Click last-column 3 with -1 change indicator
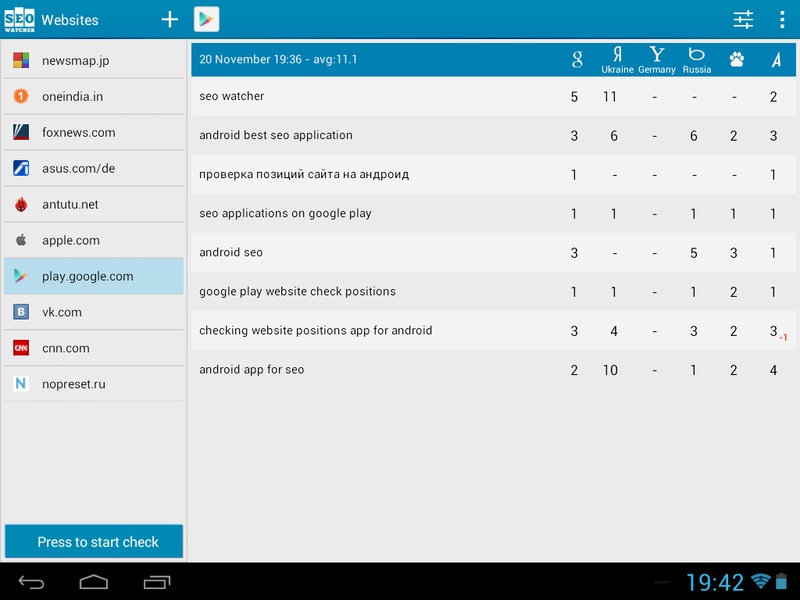The image size is (800, 600). (778, 332)
